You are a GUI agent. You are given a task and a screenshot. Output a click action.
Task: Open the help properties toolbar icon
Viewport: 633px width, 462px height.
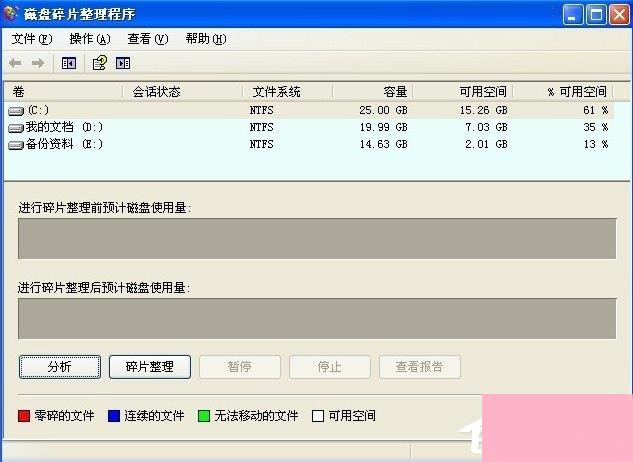pyautogui.click(x=100, y=63)
